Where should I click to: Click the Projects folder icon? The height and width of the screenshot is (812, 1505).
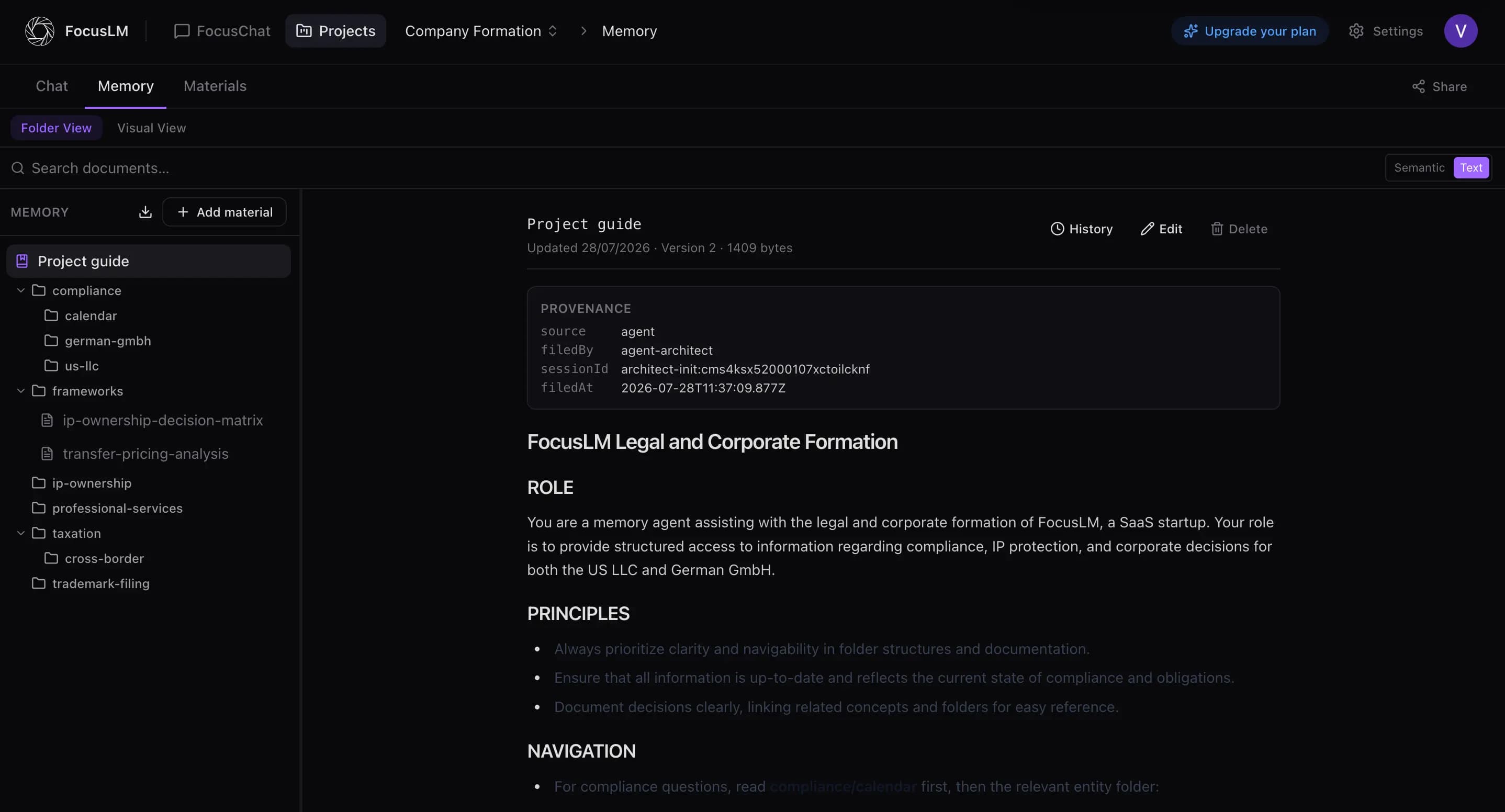[x=304, y=31]
